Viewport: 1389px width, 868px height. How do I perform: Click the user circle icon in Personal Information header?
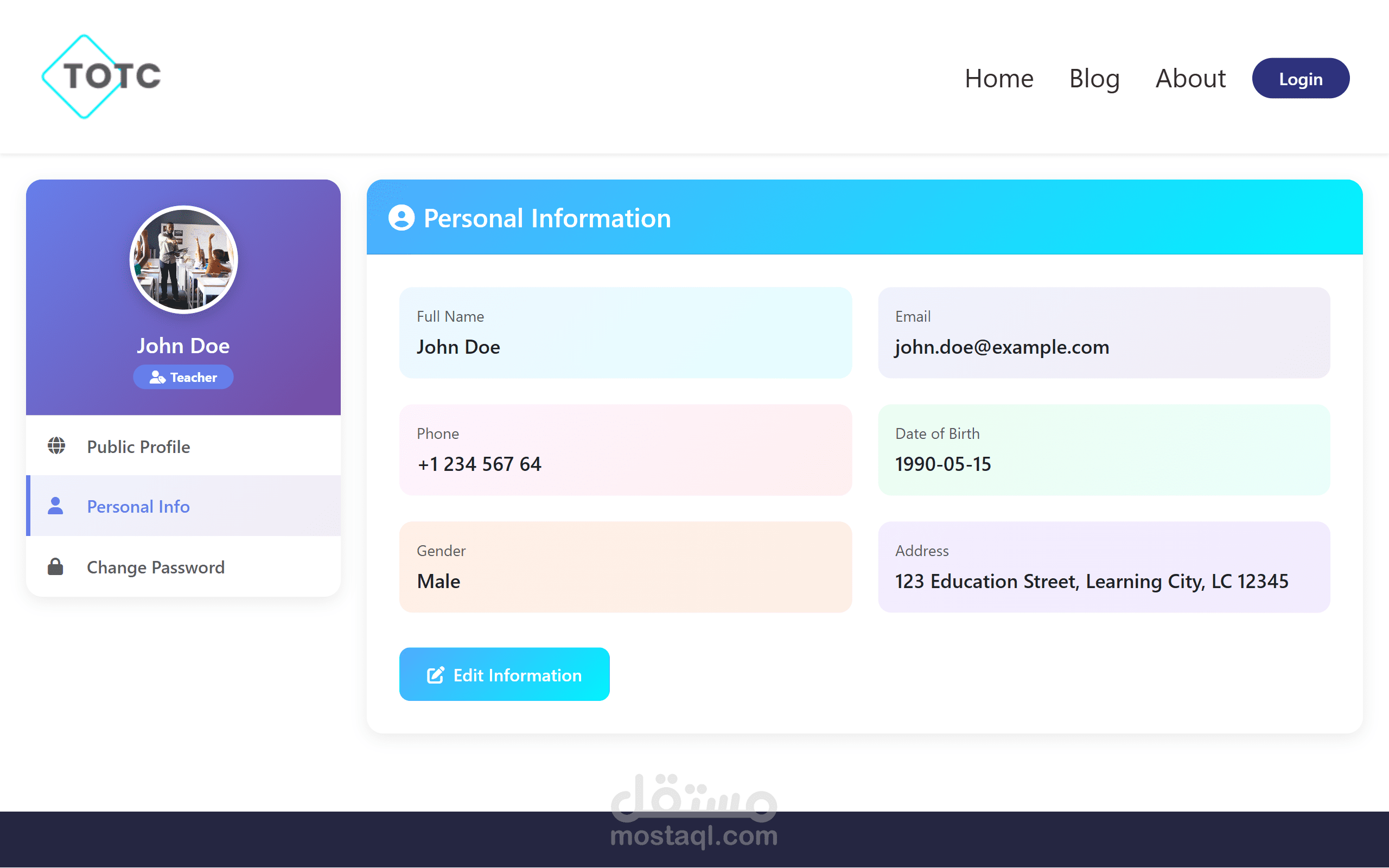401,218
